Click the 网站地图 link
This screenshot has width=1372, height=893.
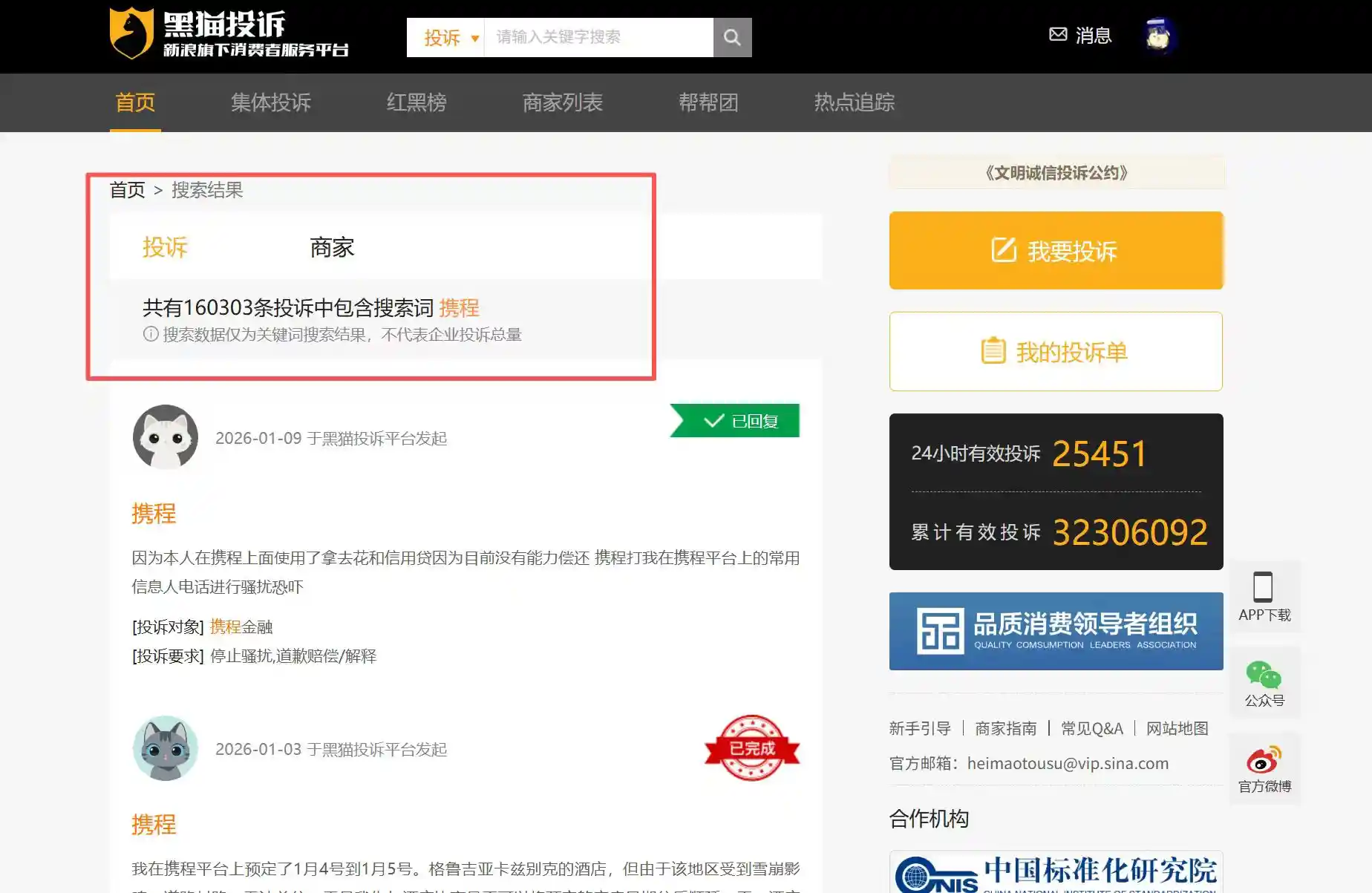click(1175, 728)
